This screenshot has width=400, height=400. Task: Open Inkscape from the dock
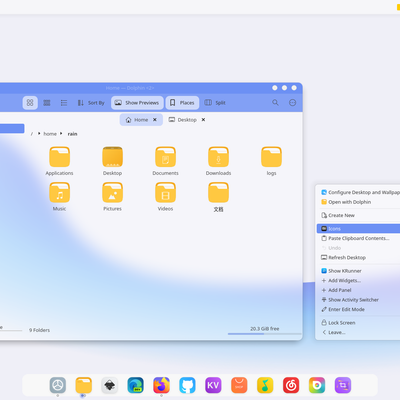click(x=109, y=385)
